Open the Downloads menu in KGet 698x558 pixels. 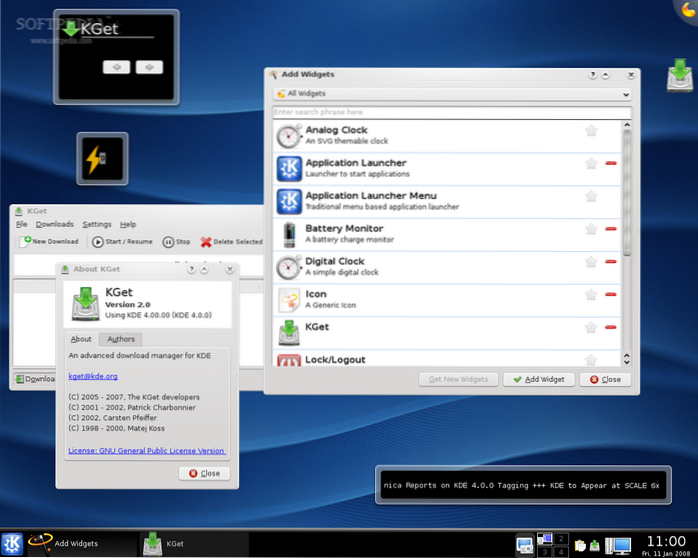pos(55,224)
